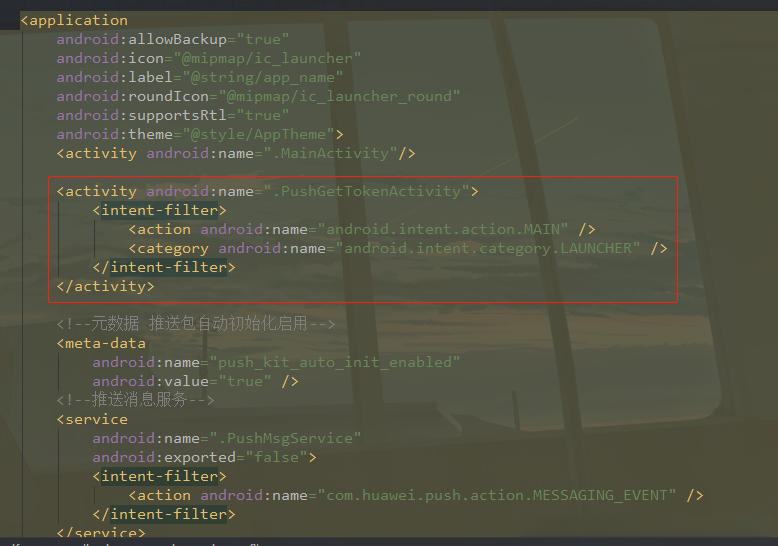Click the closing </intent-filter> tag under PushGetTokenActivity

164,268
